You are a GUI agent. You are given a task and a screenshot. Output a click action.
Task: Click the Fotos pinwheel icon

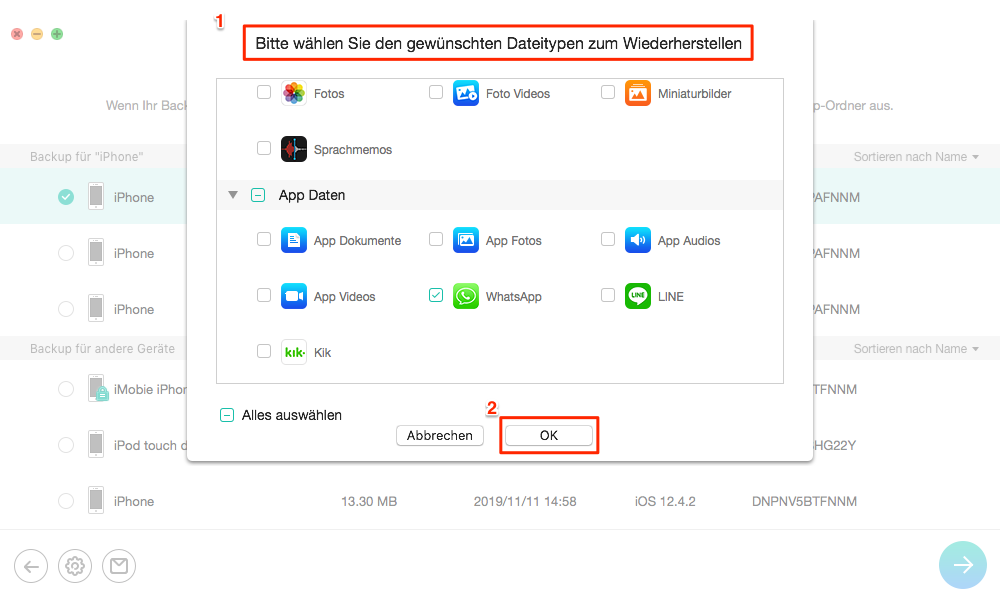click(x=294, y=93)
